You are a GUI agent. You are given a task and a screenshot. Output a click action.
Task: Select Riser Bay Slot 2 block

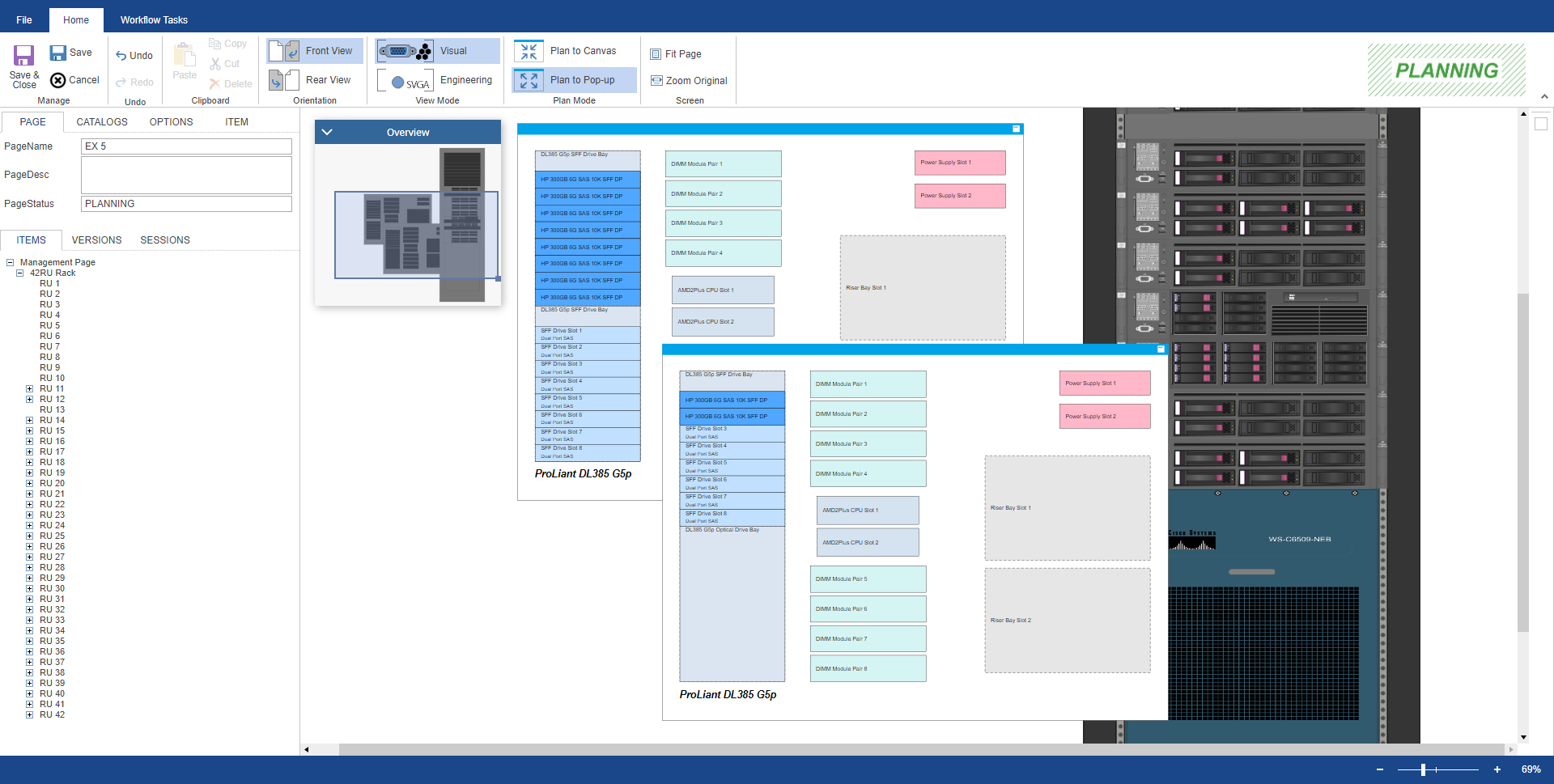(x=1067, y=621)
